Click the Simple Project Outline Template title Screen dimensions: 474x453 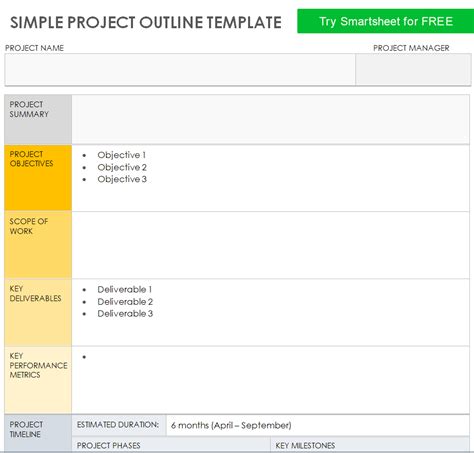pyautogui.click(x=146, y=23)
